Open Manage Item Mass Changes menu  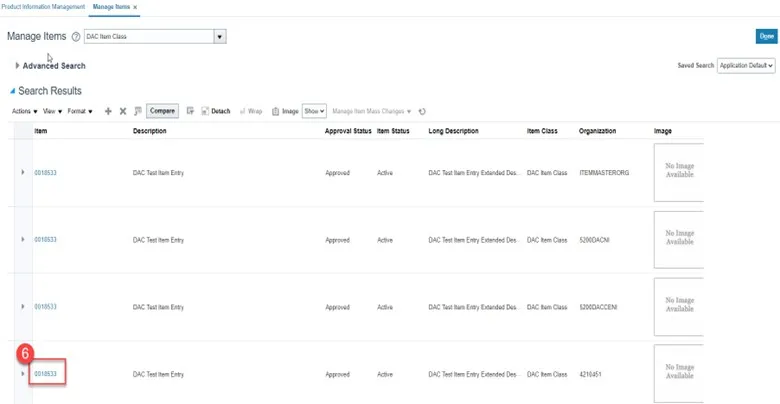coord(372,111)
